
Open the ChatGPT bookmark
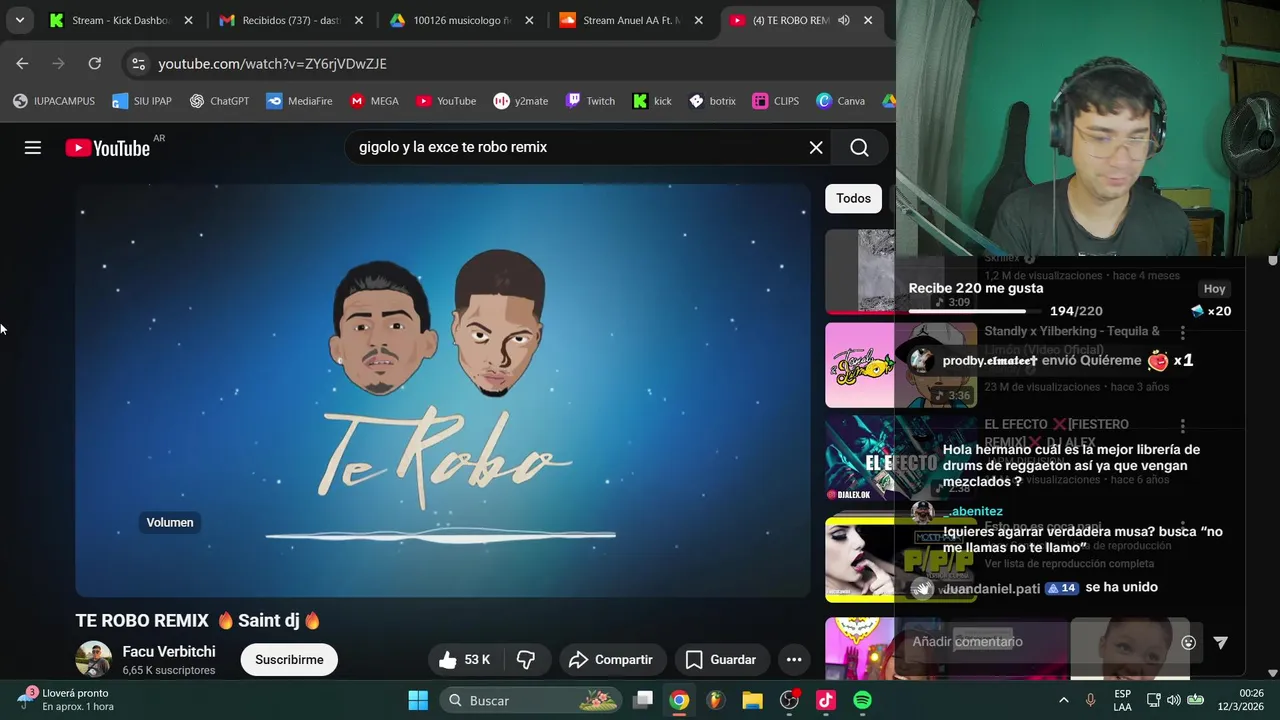pyautogui.click(x=219, y=101)
